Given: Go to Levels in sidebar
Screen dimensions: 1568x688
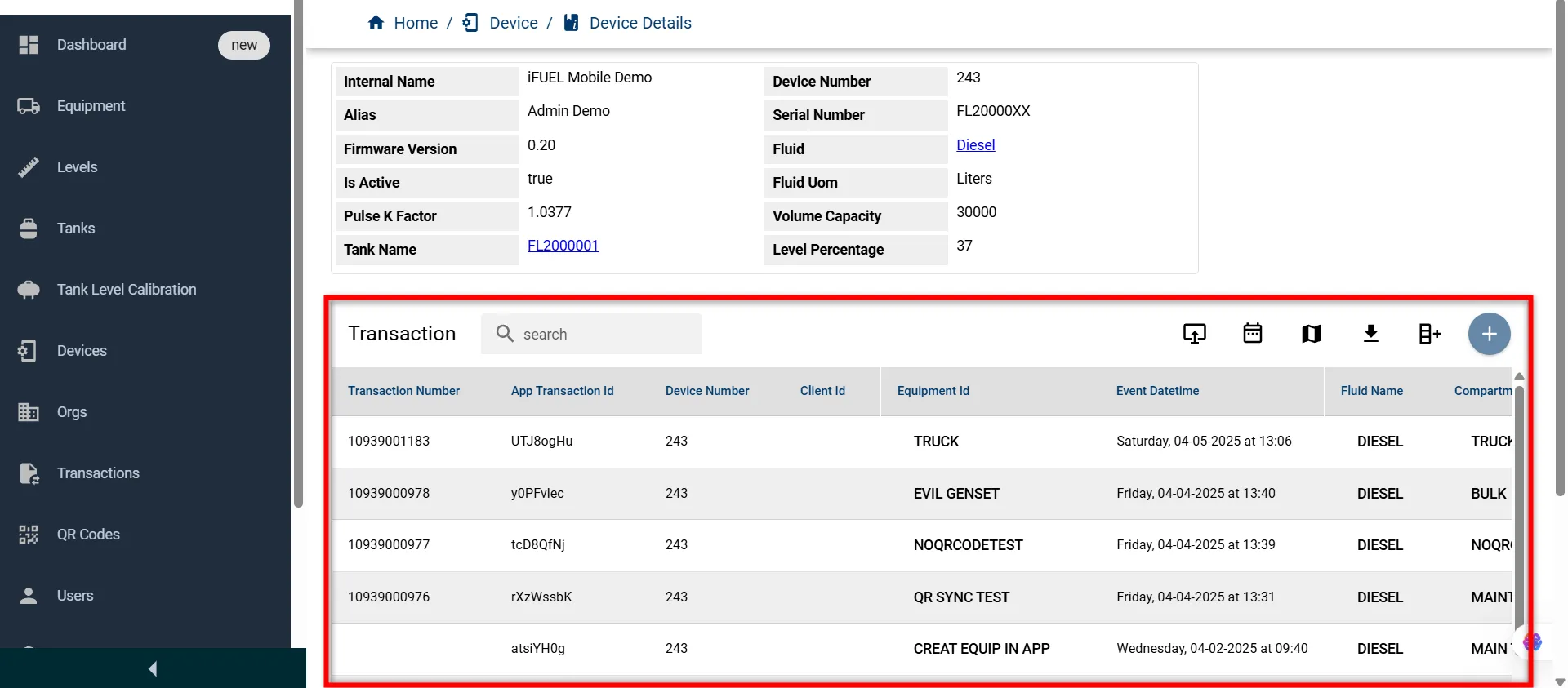Looking at the screenshot, I should point(77,167).
